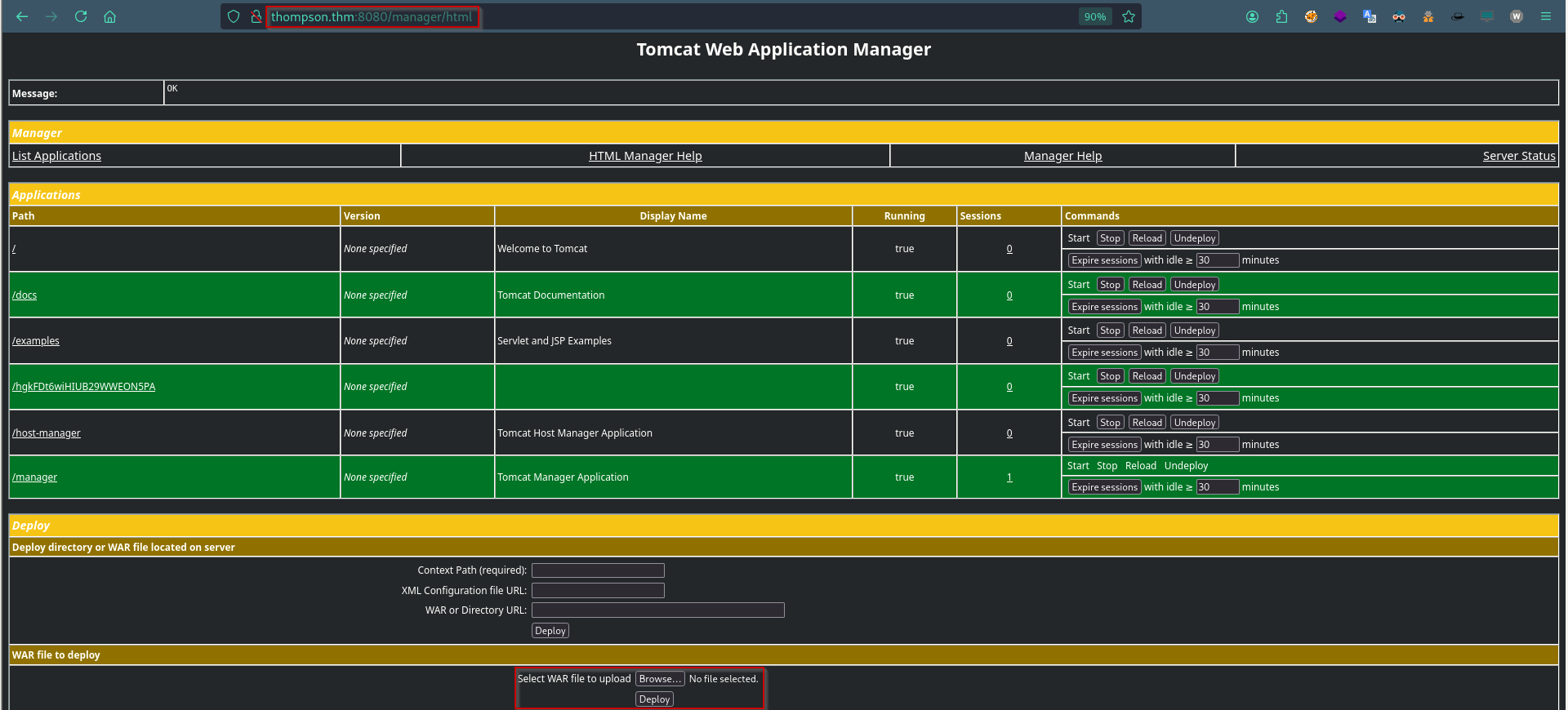Open the HTML Manager Help link

coord(645,156)
